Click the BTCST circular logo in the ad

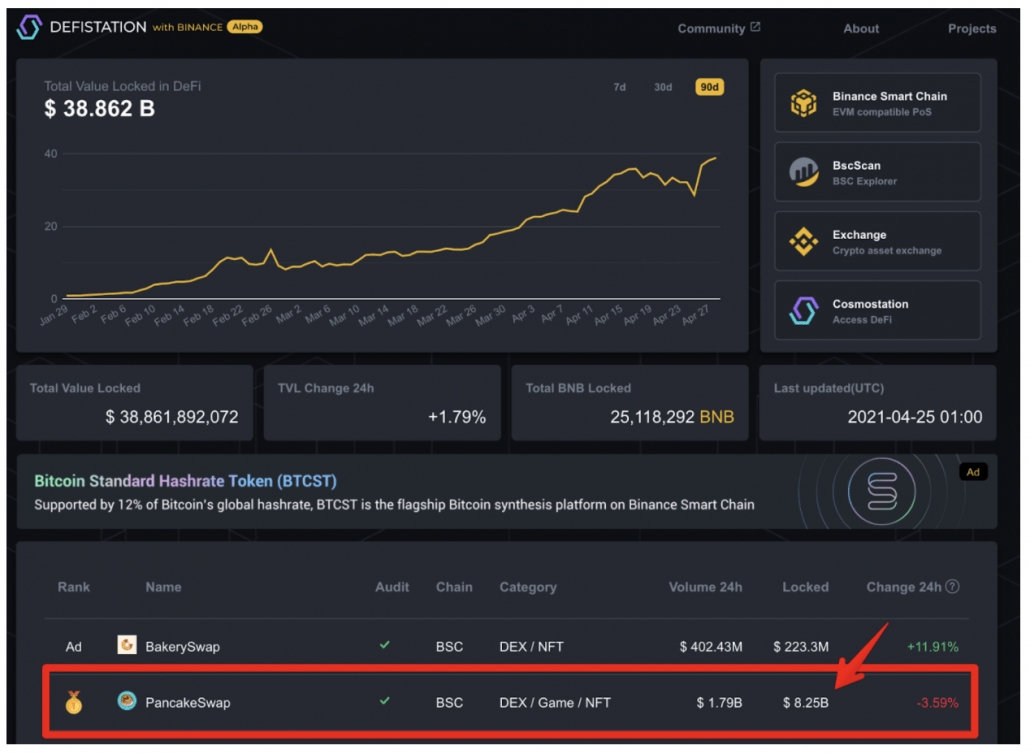pos(882,491)
